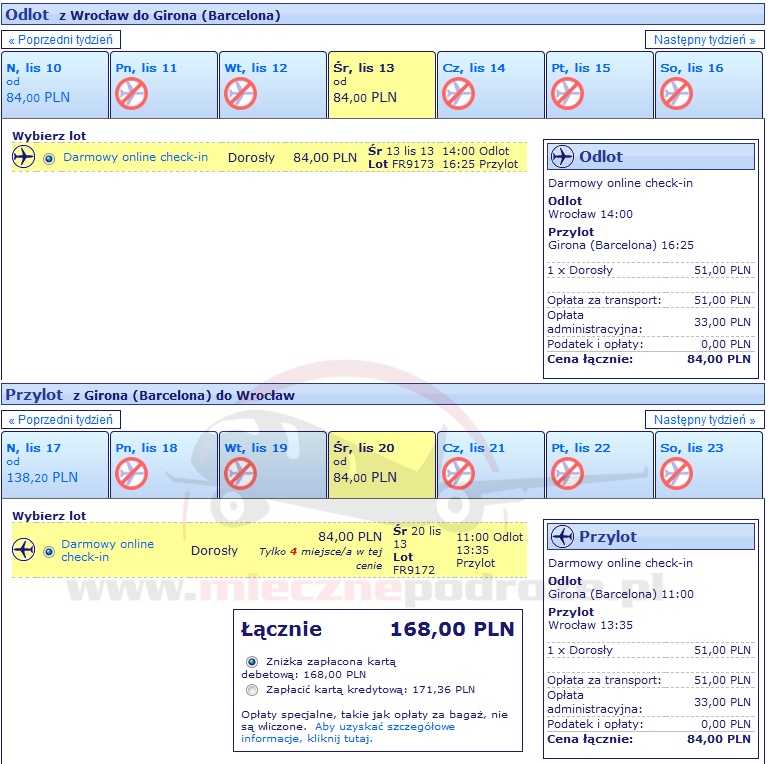Go to next week for return flights
768x764 pixels.
(704, 420)
